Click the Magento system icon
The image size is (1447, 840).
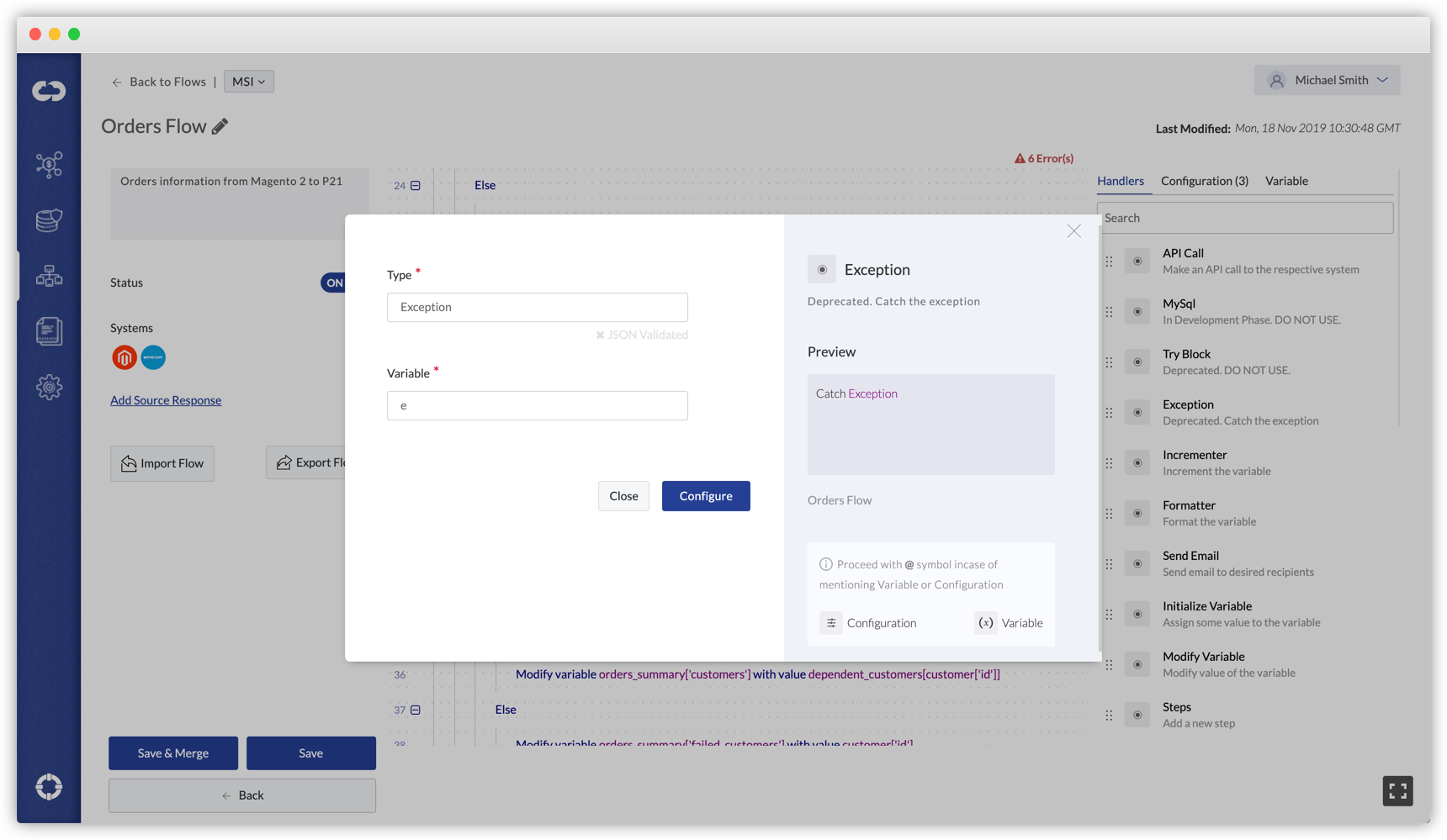[125, 357]
